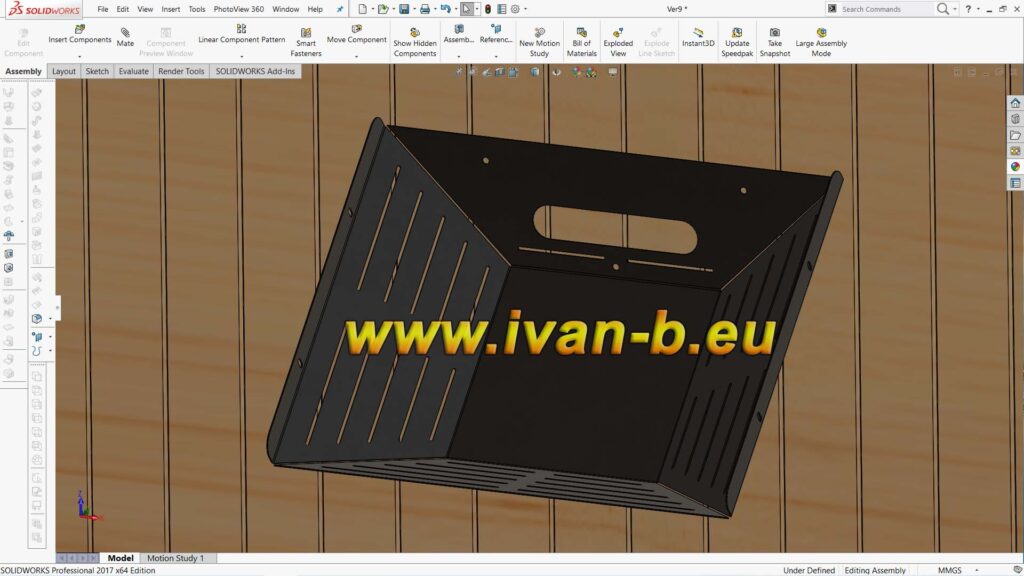Pin the menu bar with the pushpin
The width and height of the screenshot is (1024, 576).
(x=340, y=9)
